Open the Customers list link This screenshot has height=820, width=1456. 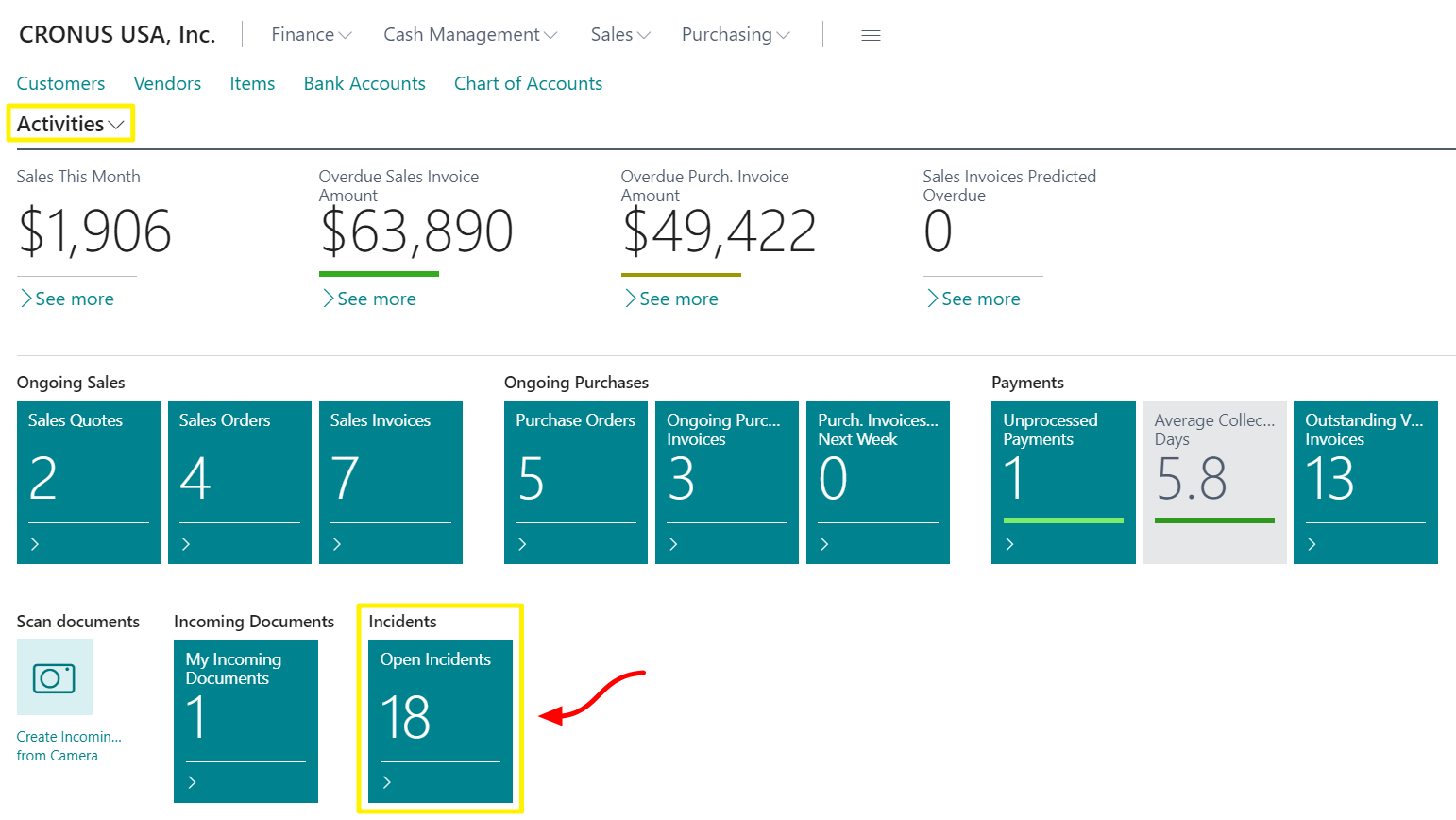(60, 84)
